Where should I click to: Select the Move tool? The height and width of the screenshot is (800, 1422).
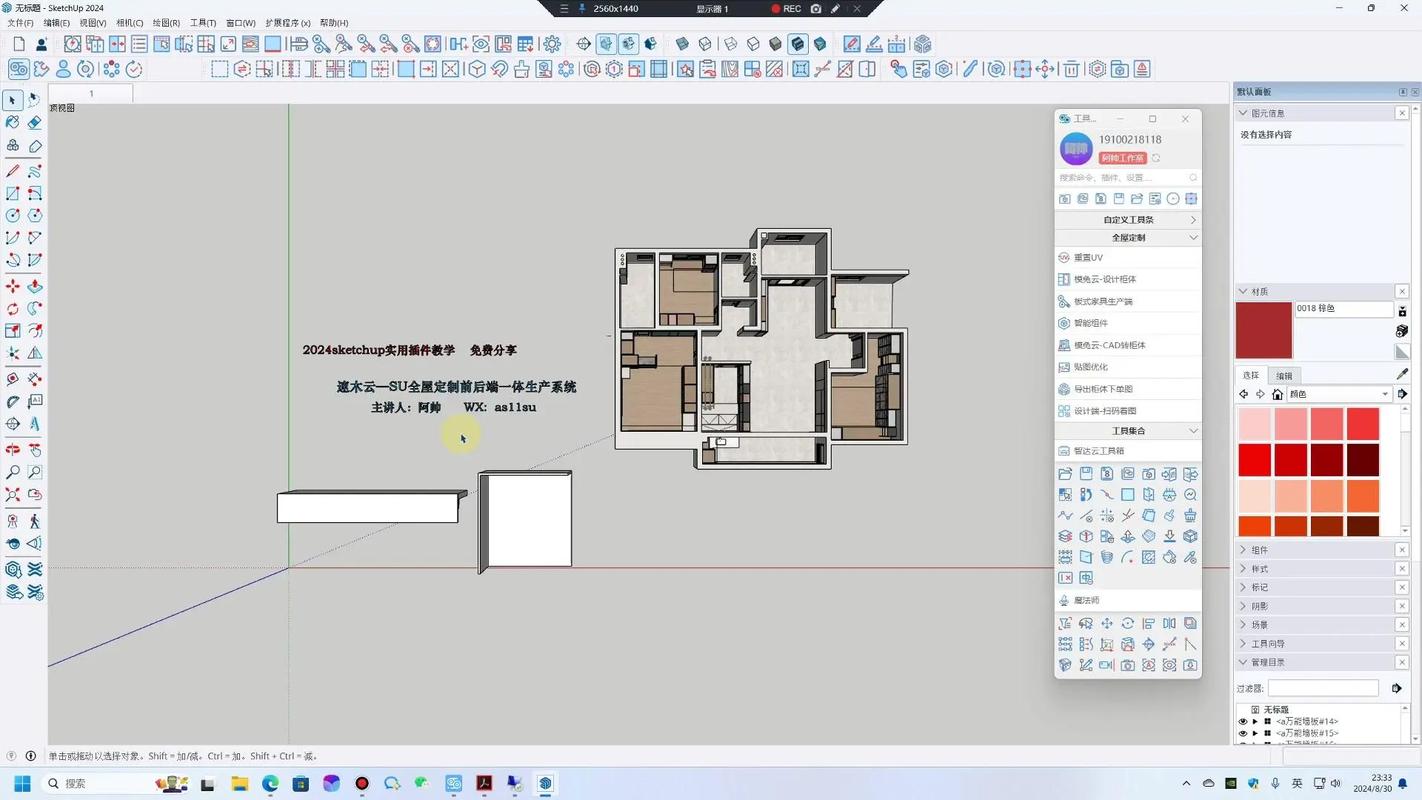[x=13, y=286]
